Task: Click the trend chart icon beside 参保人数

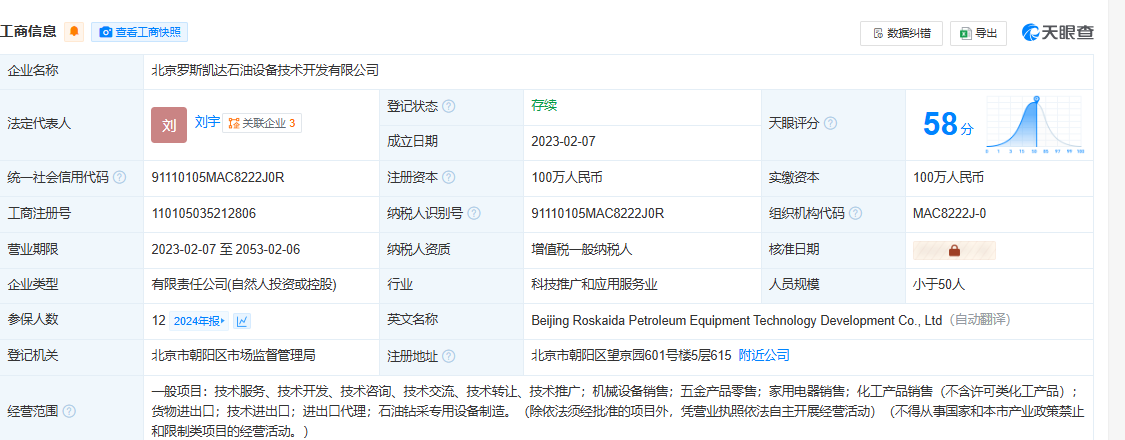Action: [243, 321]
